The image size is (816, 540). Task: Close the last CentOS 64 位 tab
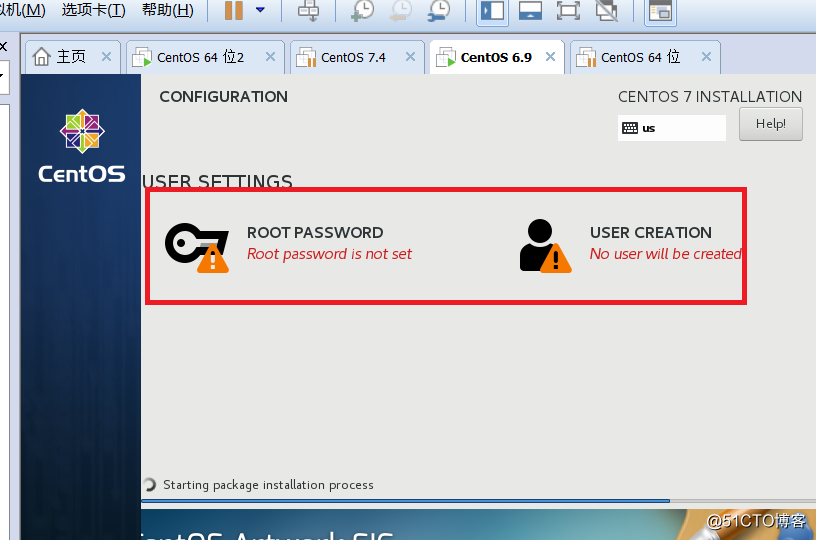tap(706, 57)
